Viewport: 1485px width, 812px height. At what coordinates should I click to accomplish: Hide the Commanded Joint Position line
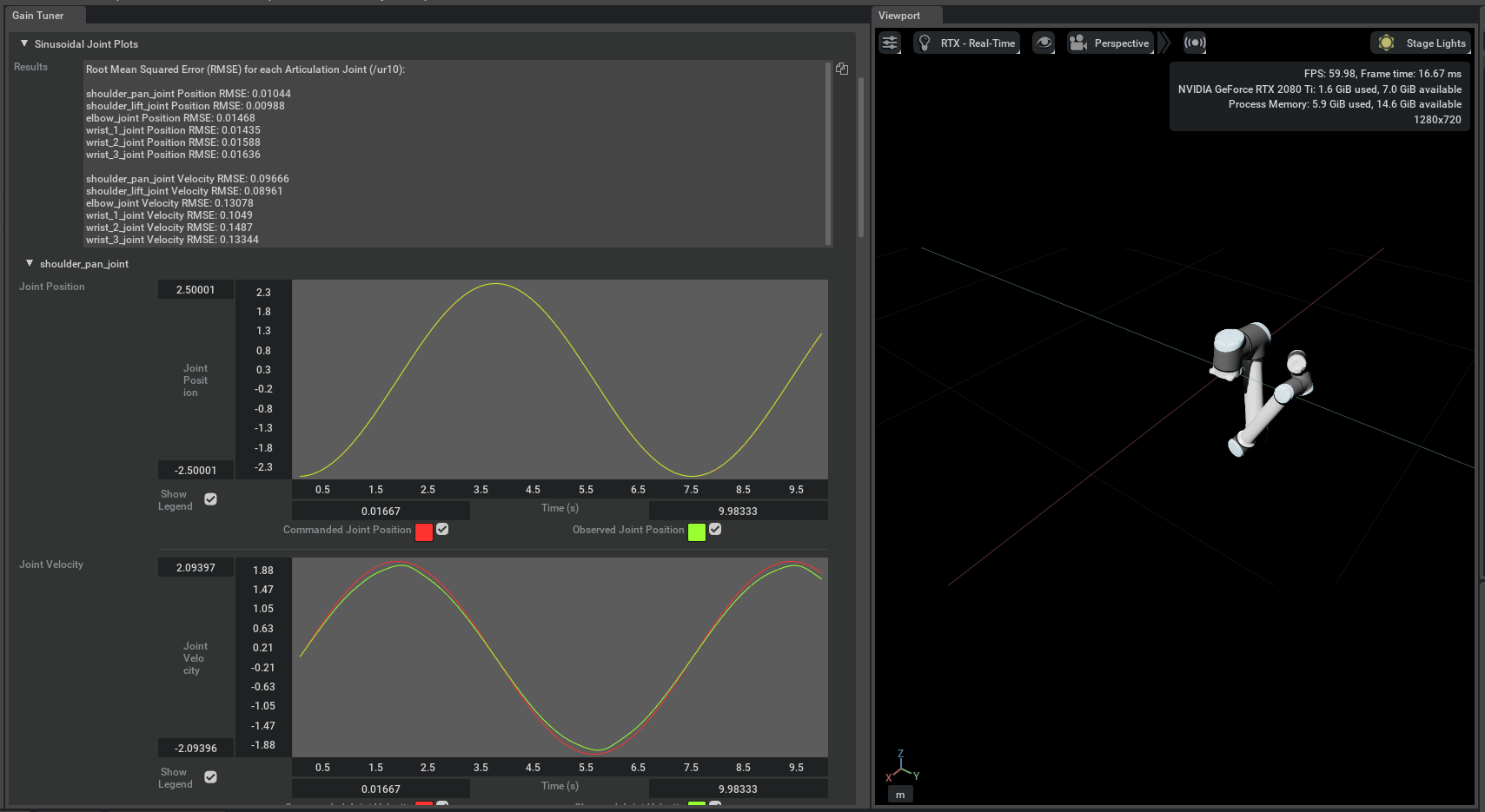(442, 530)
